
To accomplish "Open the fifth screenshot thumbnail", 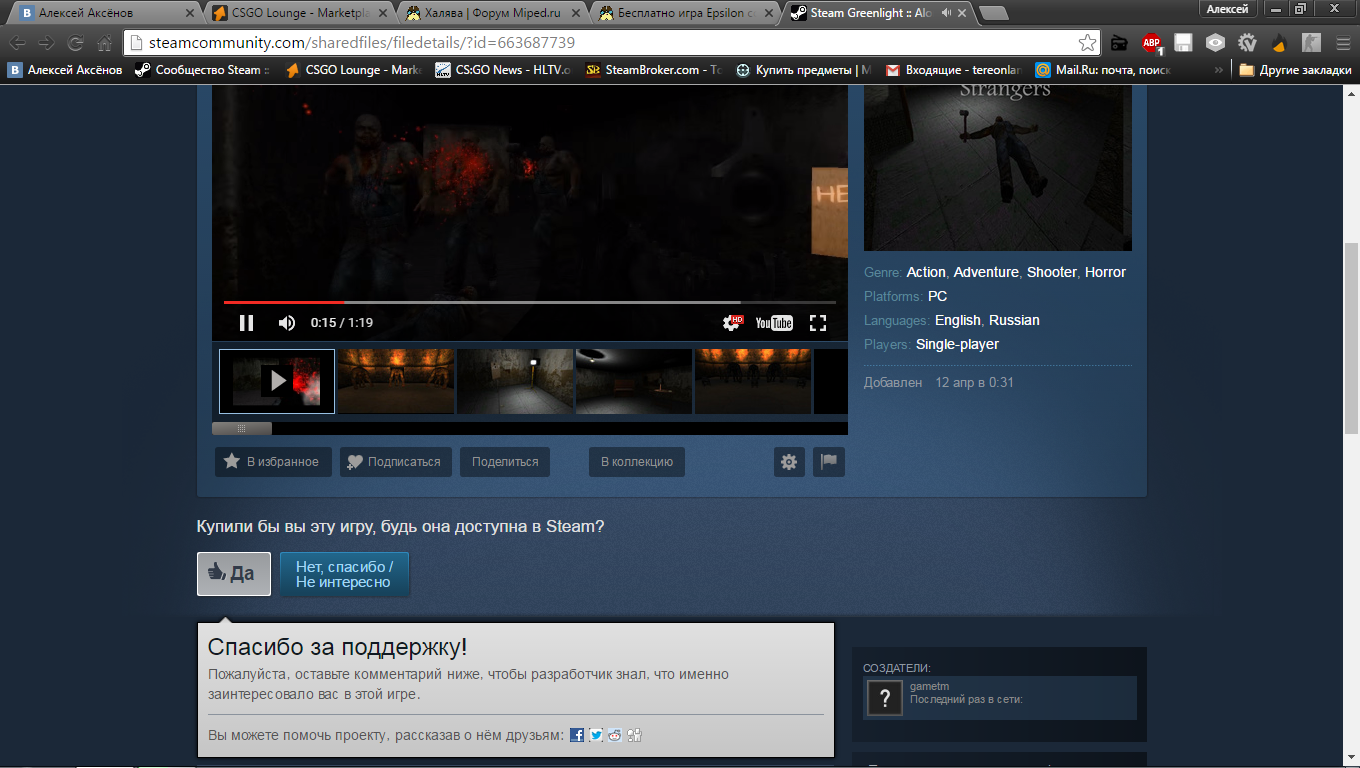I will pyautogui.click(x=753, y=381).
